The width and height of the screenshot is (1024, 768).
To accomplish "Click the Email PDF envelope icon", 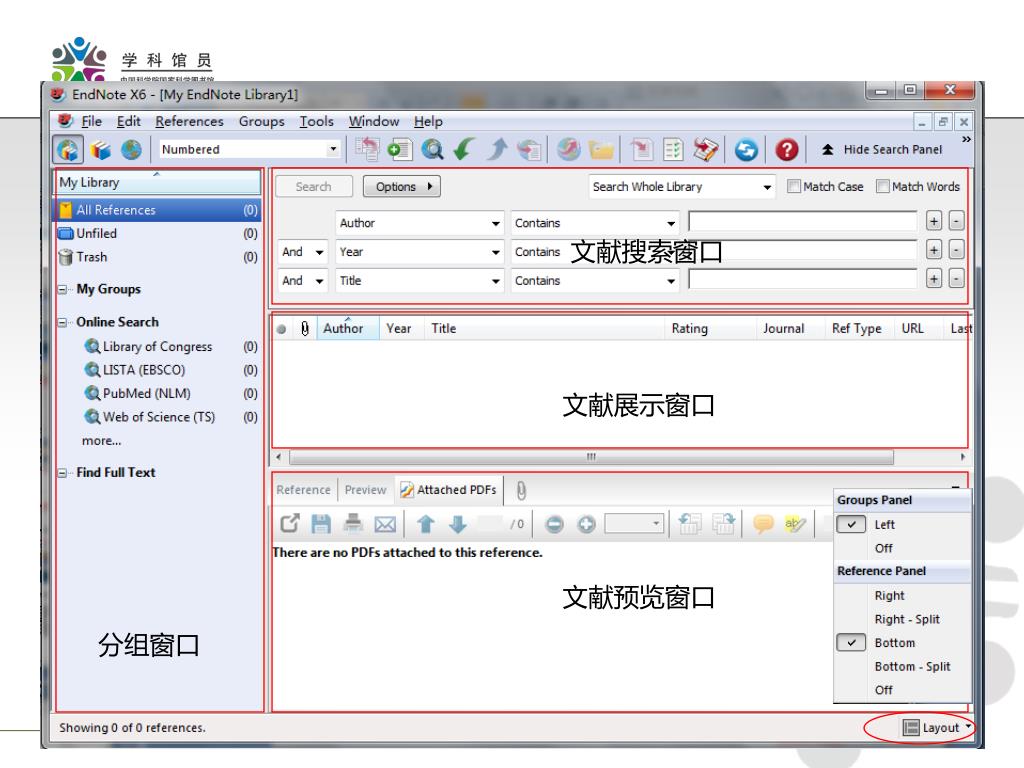I will [385, 524].
